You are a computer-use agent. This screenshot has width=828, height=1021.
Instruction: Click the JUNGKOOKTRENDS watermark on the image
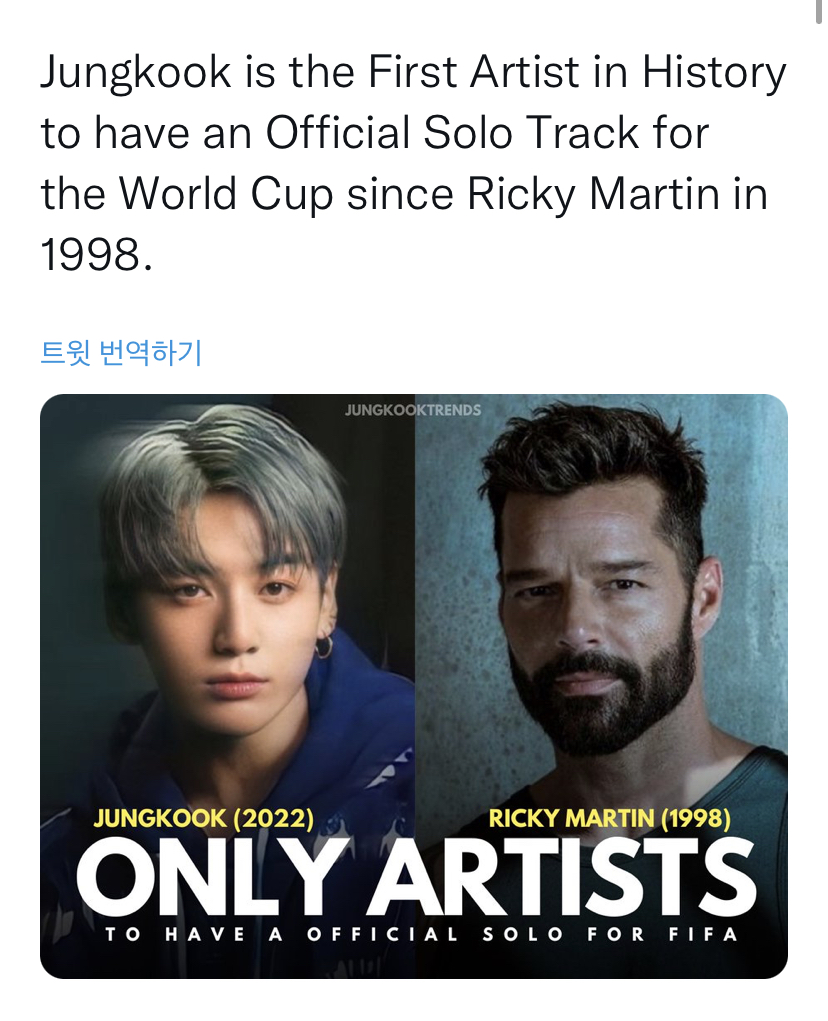[x=414, y=408]
